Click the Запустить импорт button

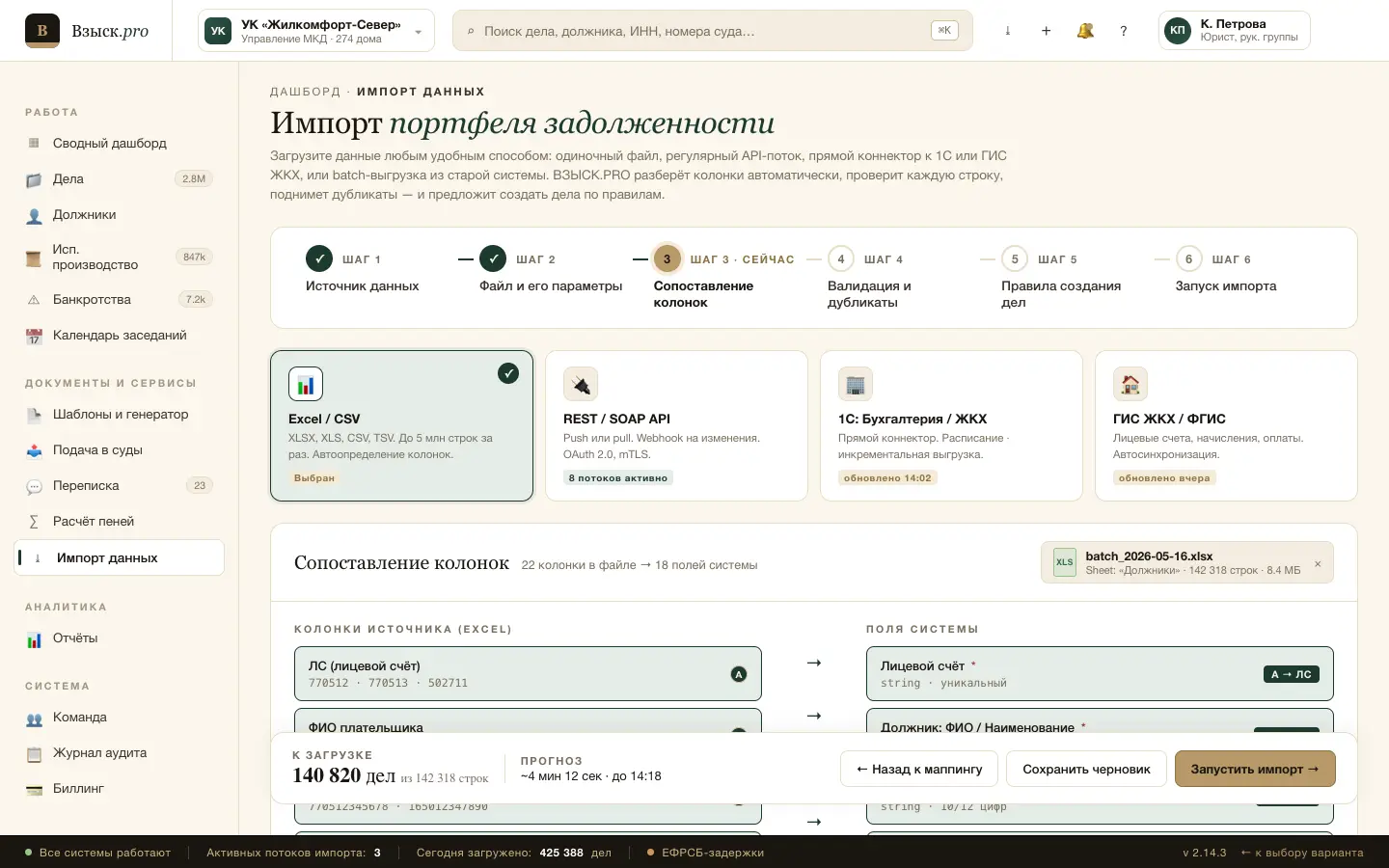click(x=1255, y=769)
